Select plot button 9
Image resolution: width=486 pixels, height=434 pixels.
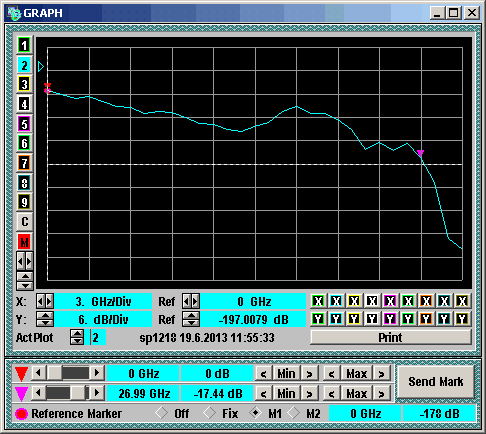click(x=24, y=202)
